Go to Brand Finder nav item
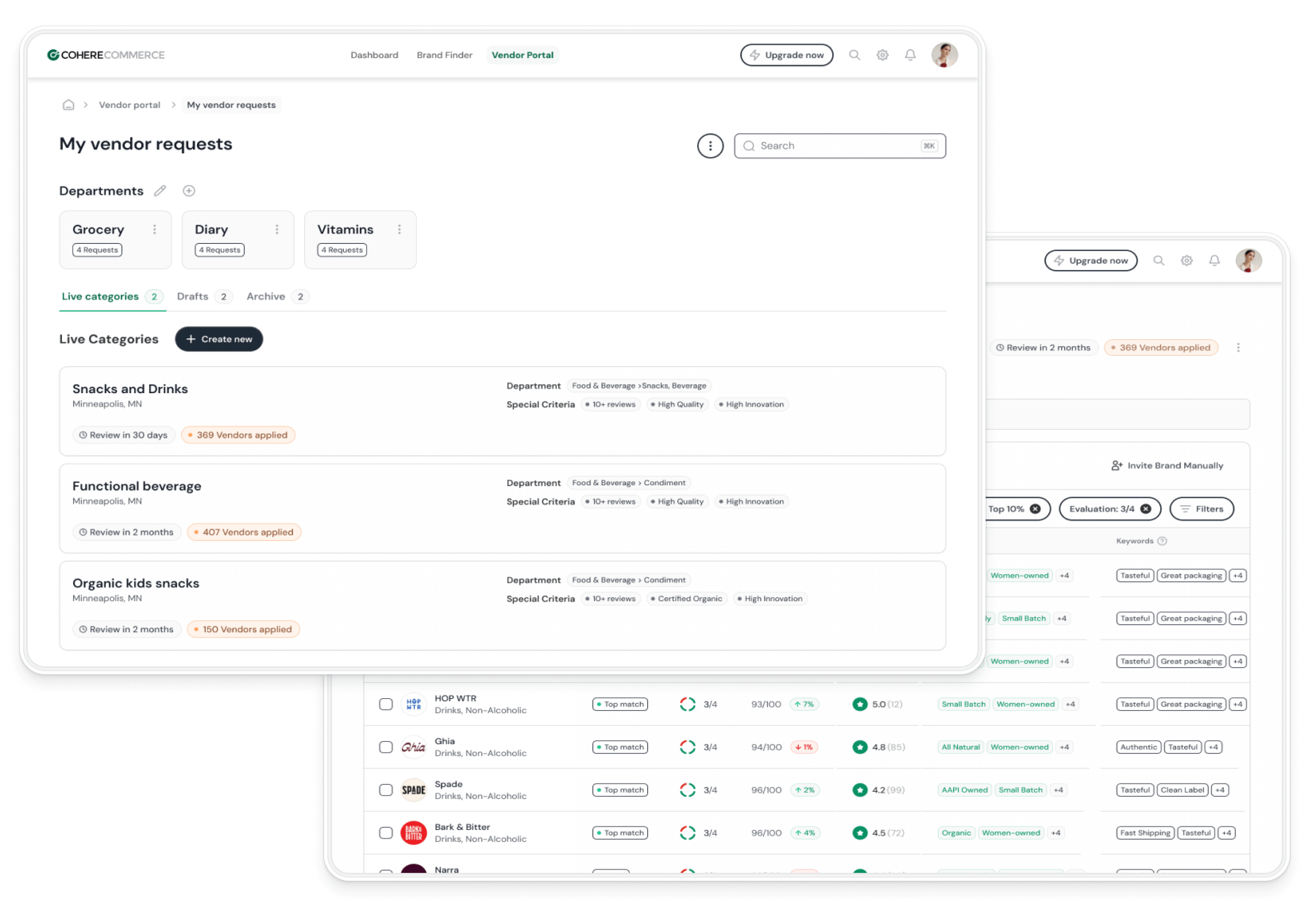This screenshot has height=915, width=1316. (444, 55)
